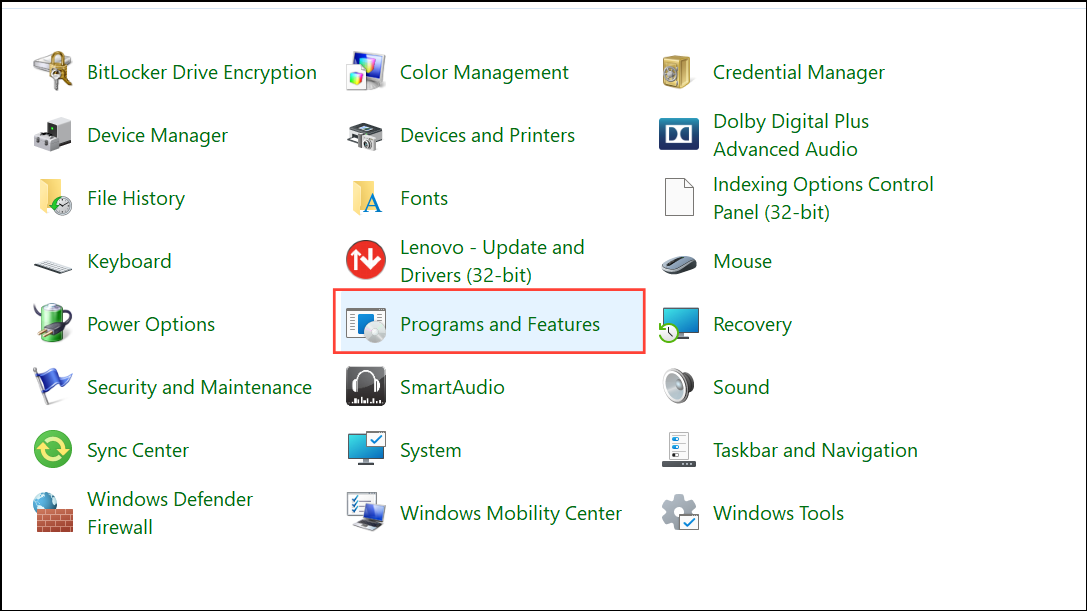The height and width of the screenshot is (611, 1087).
Task: Open Device Manager using its icon
Action: (52, 135)
